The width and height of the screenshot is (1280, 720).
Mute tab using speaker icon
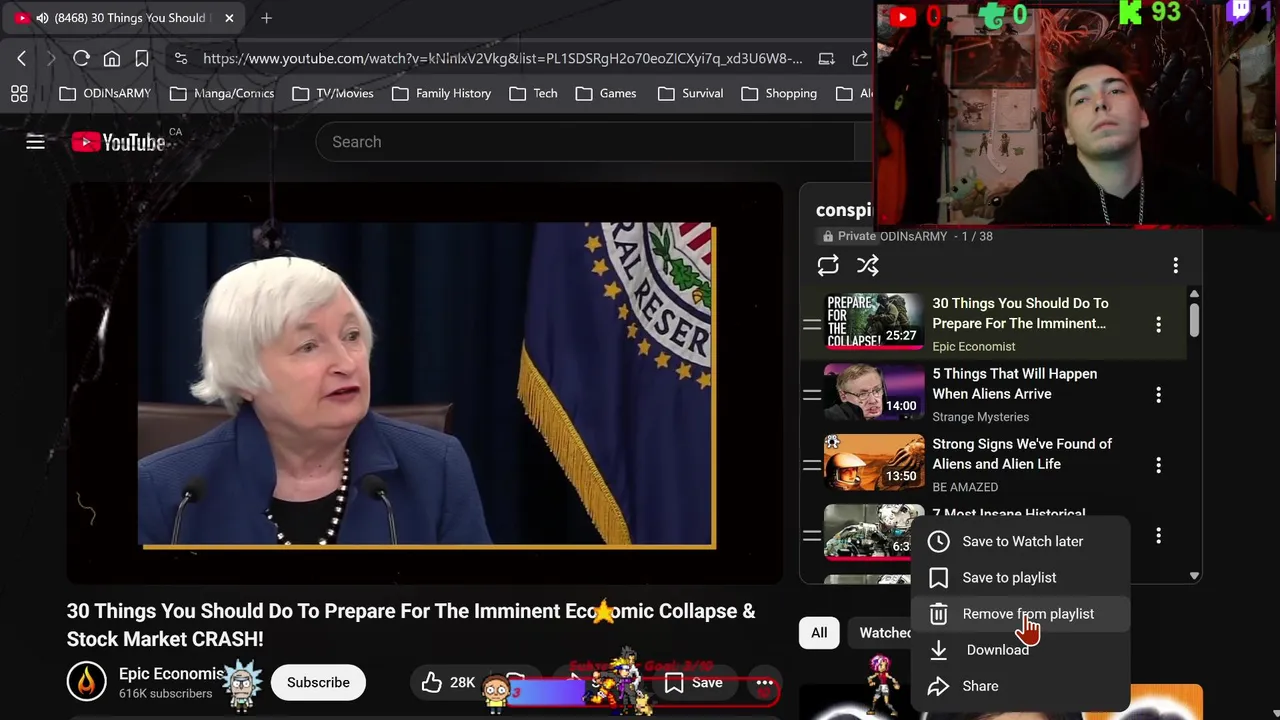pyautogui.click(x=42, y=18)
